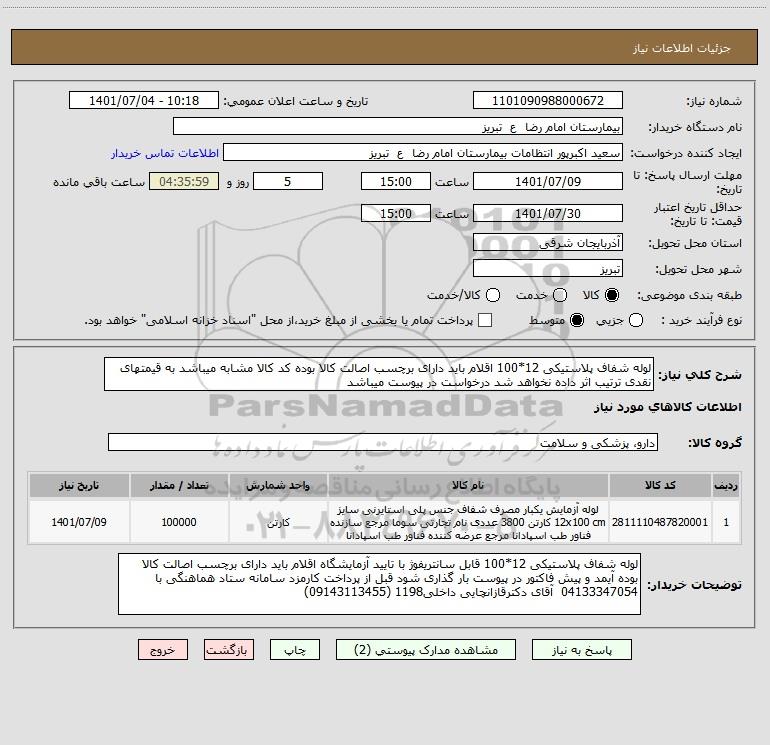Click the buyer notes text box 'توضیحات خریدار'
The image size is (770, 745).
(379, 584)
